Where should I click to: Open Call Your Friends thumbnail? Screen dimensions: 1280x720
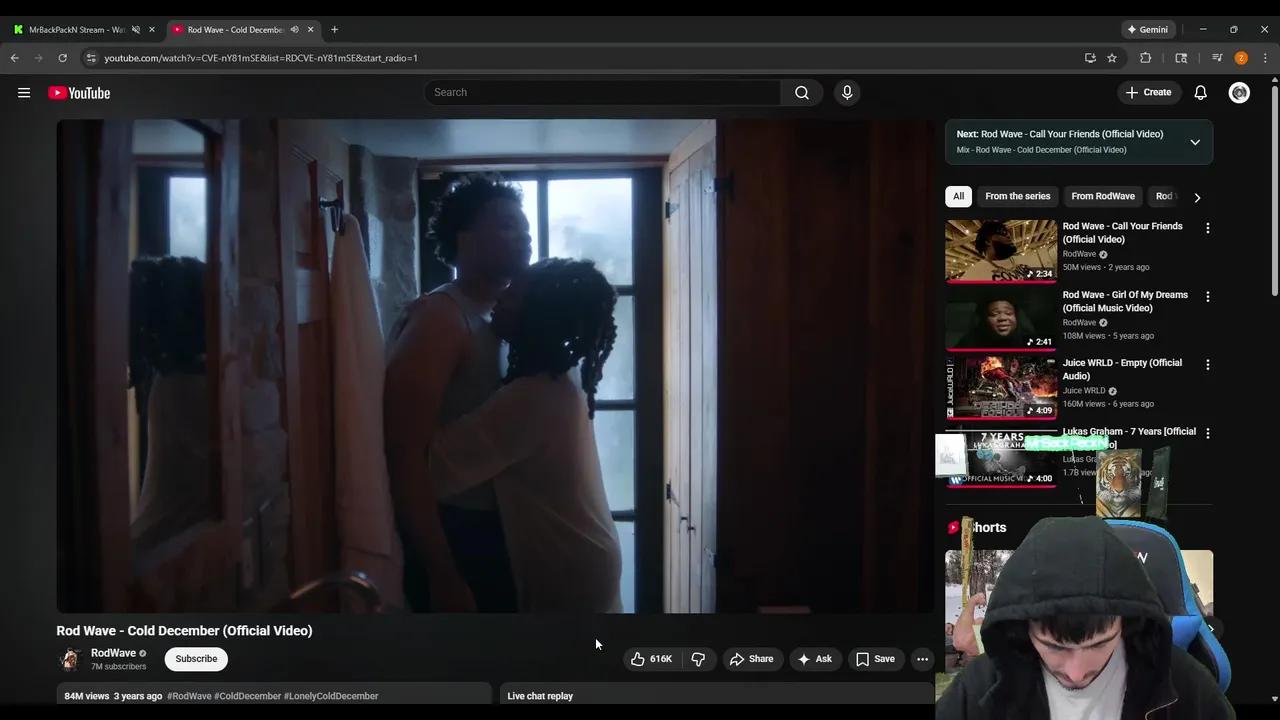(1001, 251)
